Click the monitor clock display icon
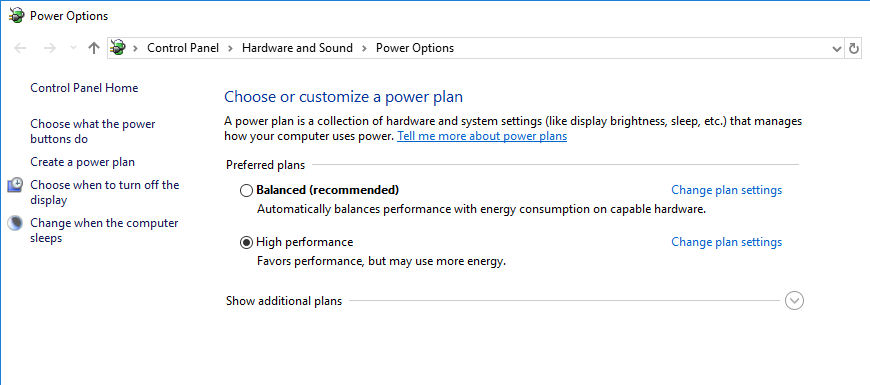Viewport: 870px width, 385px height. (x=16, y=185)
